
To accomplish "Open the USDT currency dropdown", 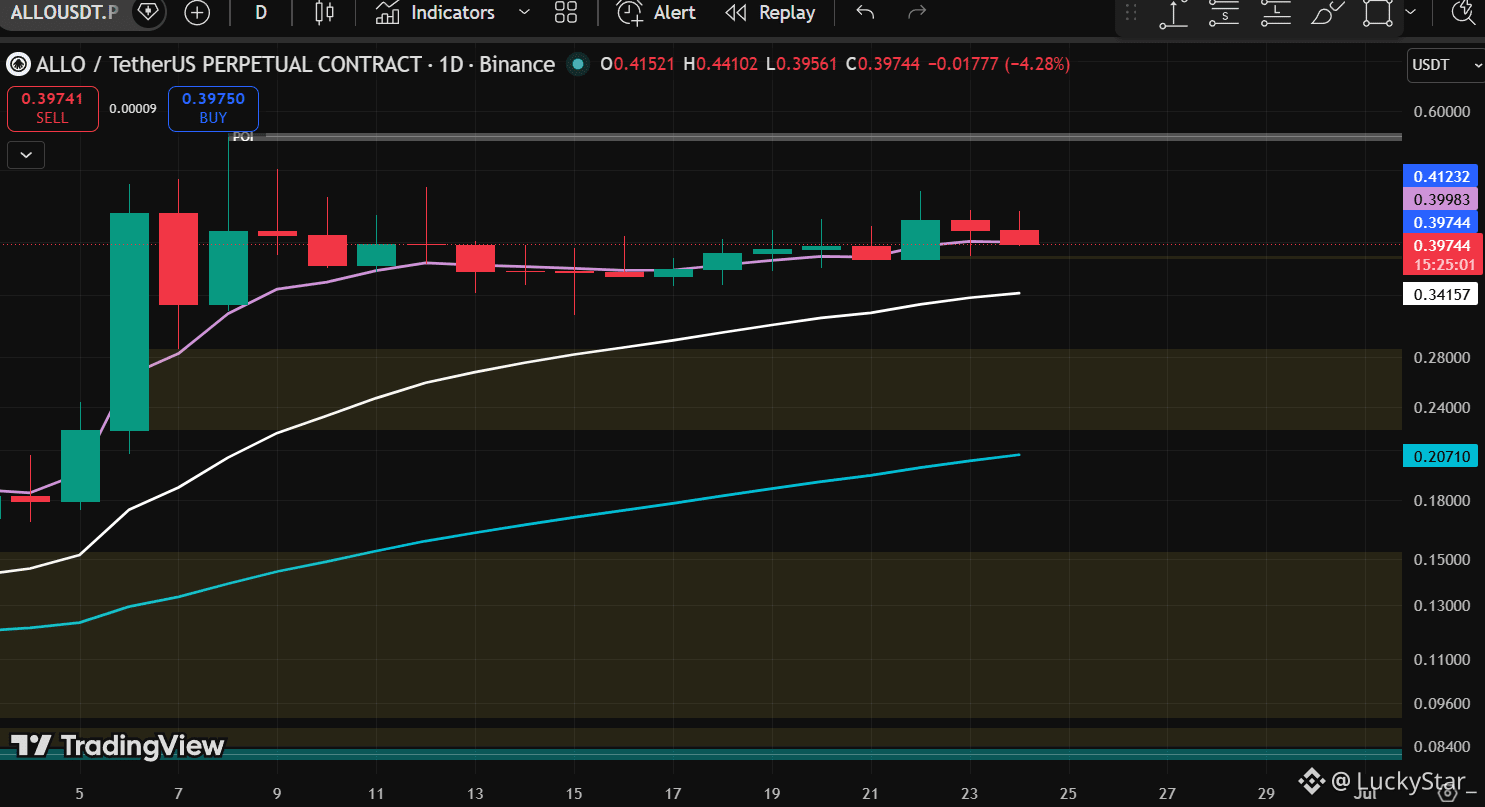I will coord(1445,65).
